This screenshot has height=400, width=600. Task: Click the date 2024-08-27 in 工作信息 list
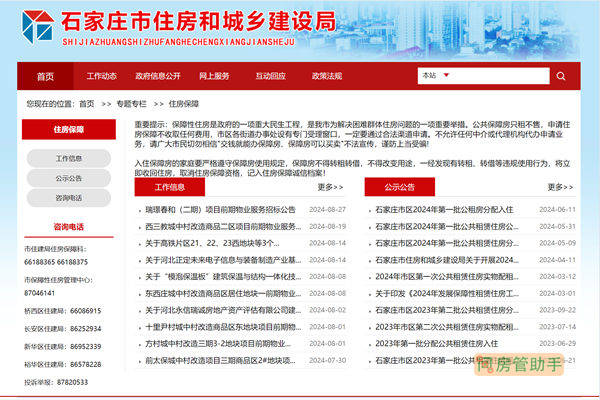point(327,210)
